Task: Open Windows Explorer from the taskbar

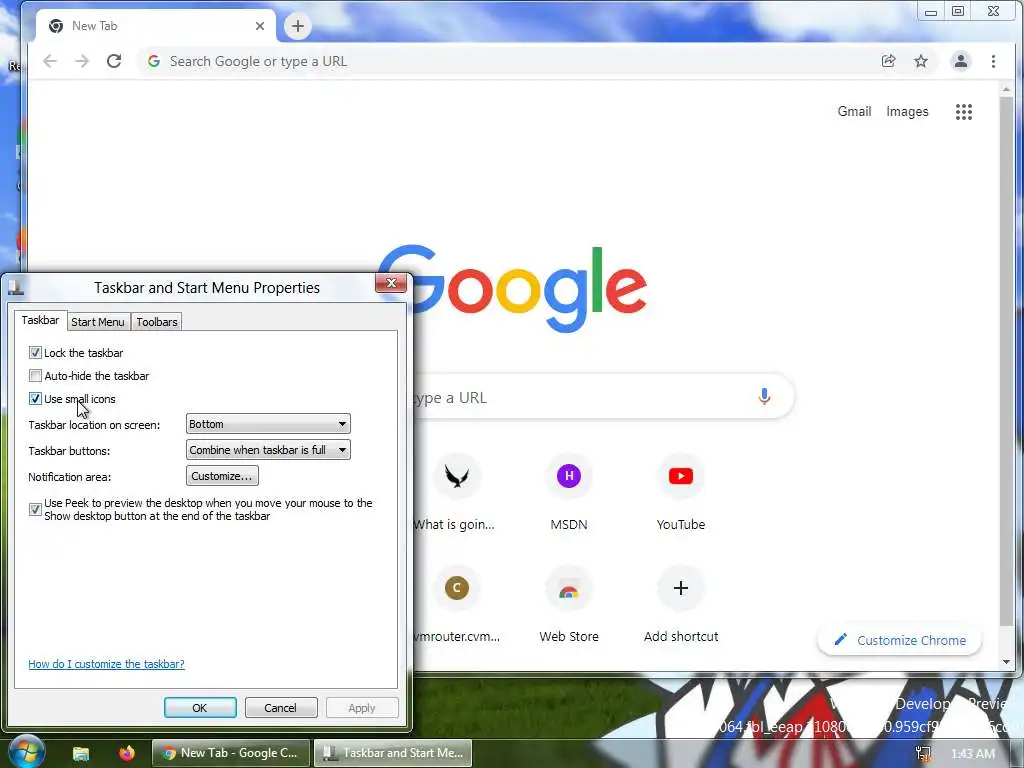Action: tap(80, 753)
